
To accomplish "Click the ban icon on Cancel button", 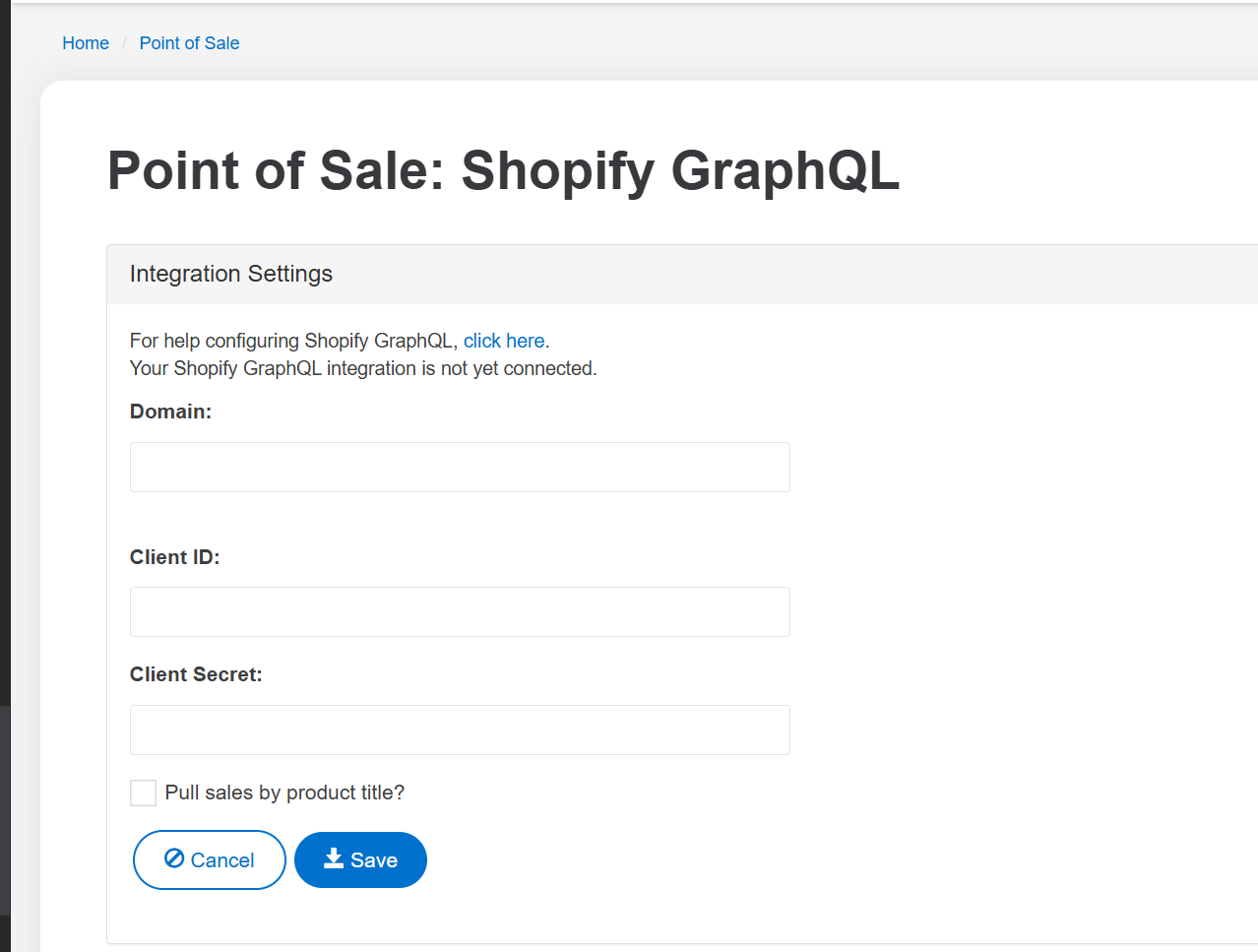I will 174,858.
